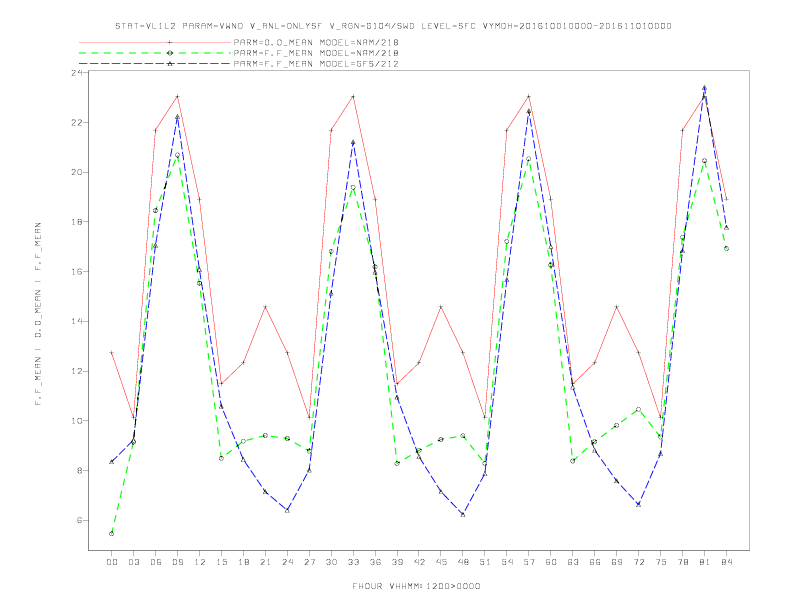Click the x-axis tick label 39

[397, 562]
